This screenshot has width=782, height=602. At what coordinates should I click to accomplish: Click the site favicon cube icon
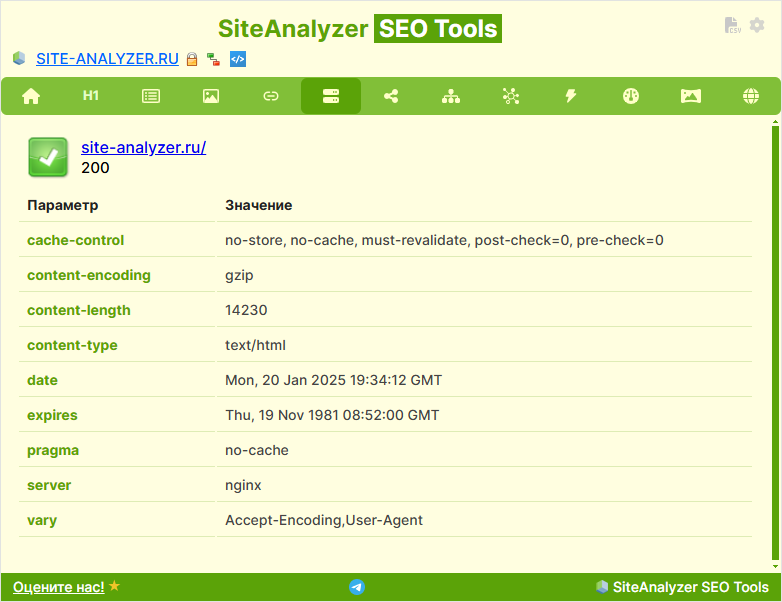click(19, 58)
